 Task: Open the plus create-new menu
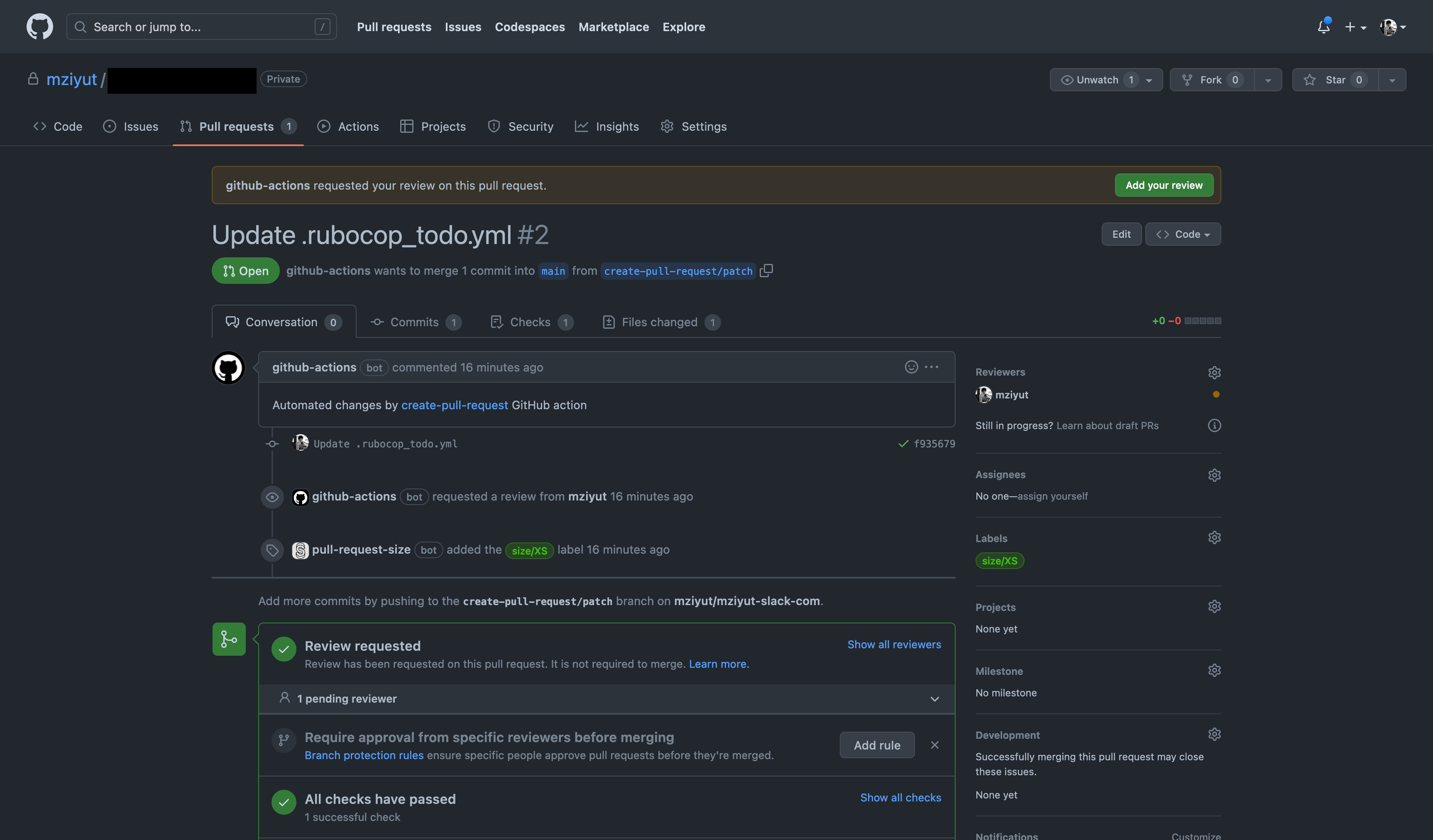(x=1355, y=27)
